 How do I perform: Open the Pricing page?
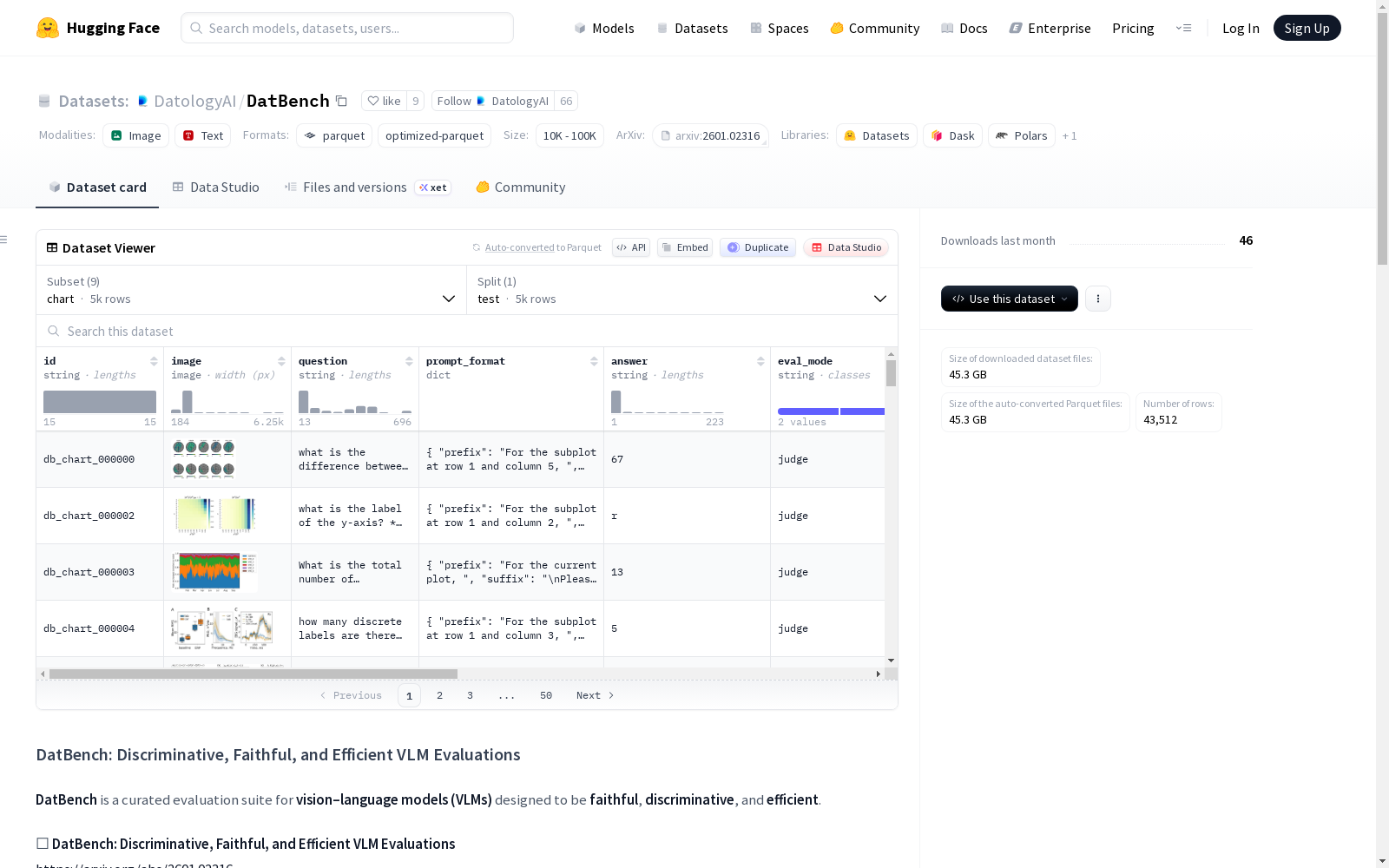pyautogui.click(x=1133, y=28)
